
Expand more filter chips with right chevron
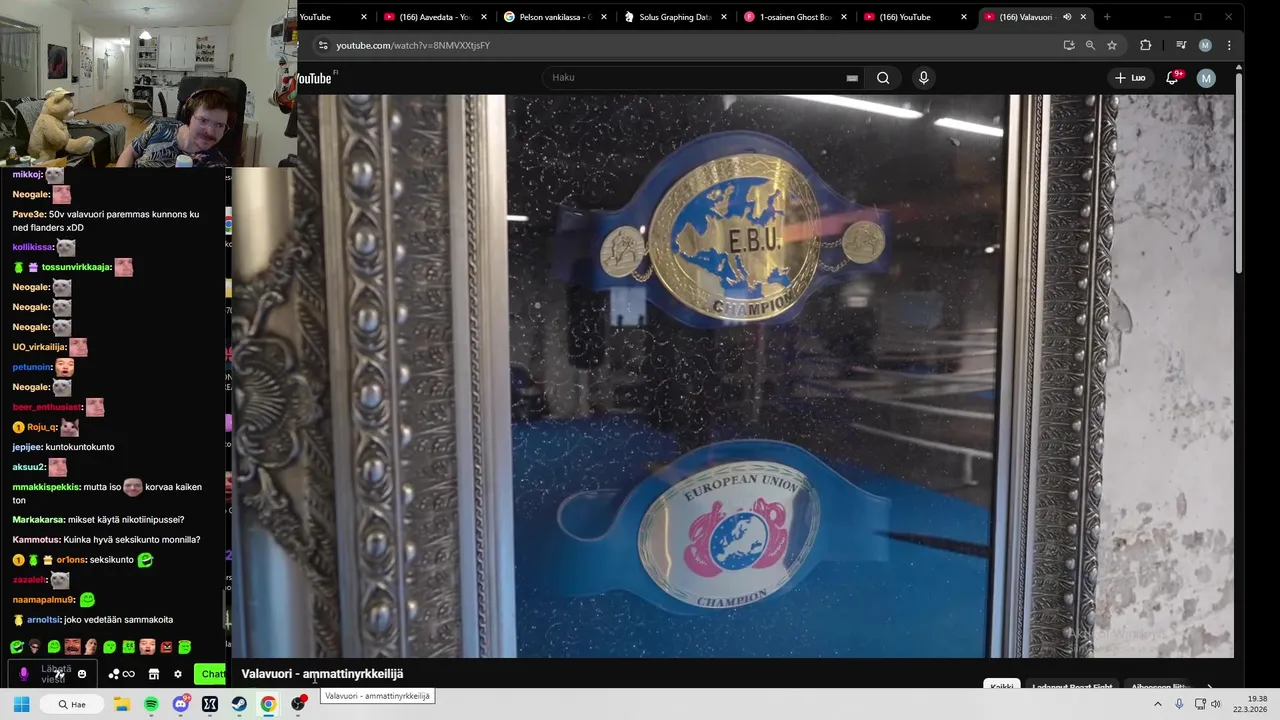pyautogui.click(x=1210, y=687)
